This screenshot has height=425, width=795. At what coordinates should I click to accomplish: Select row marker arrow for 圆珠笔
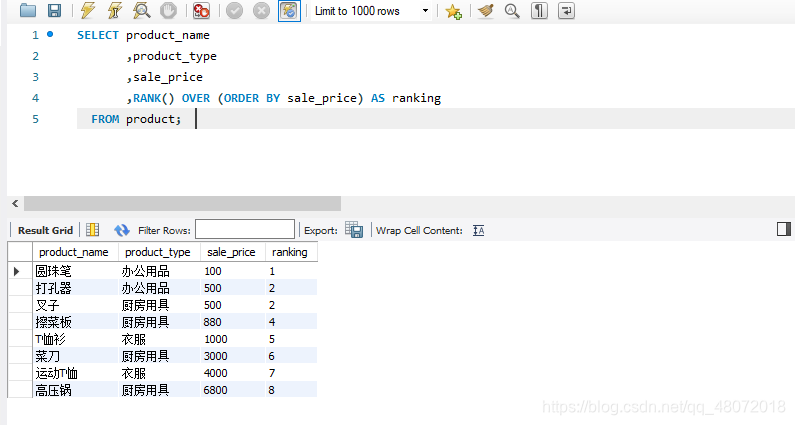click(x=17, y=271)
